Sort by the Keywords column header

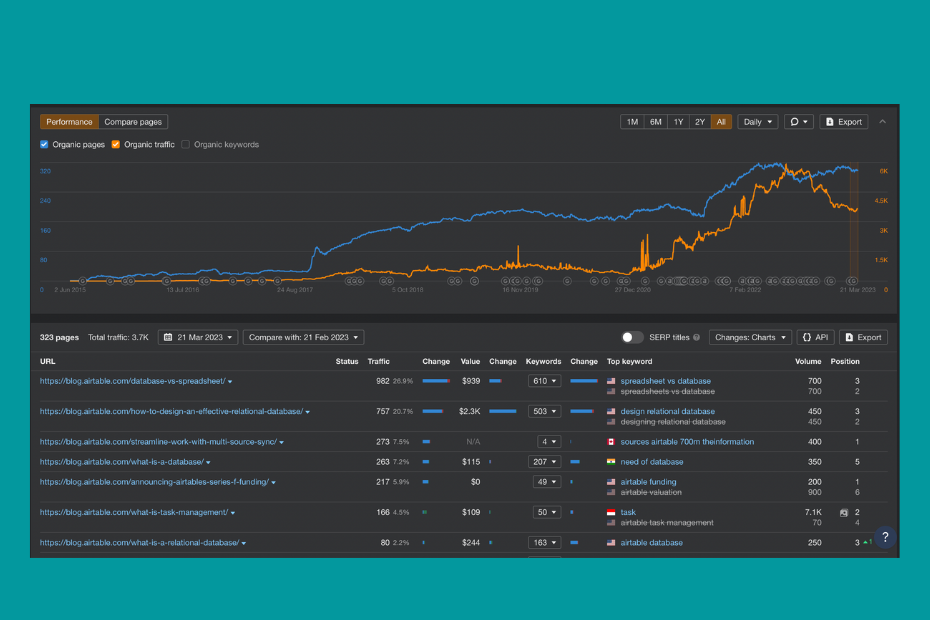(543, 361)
